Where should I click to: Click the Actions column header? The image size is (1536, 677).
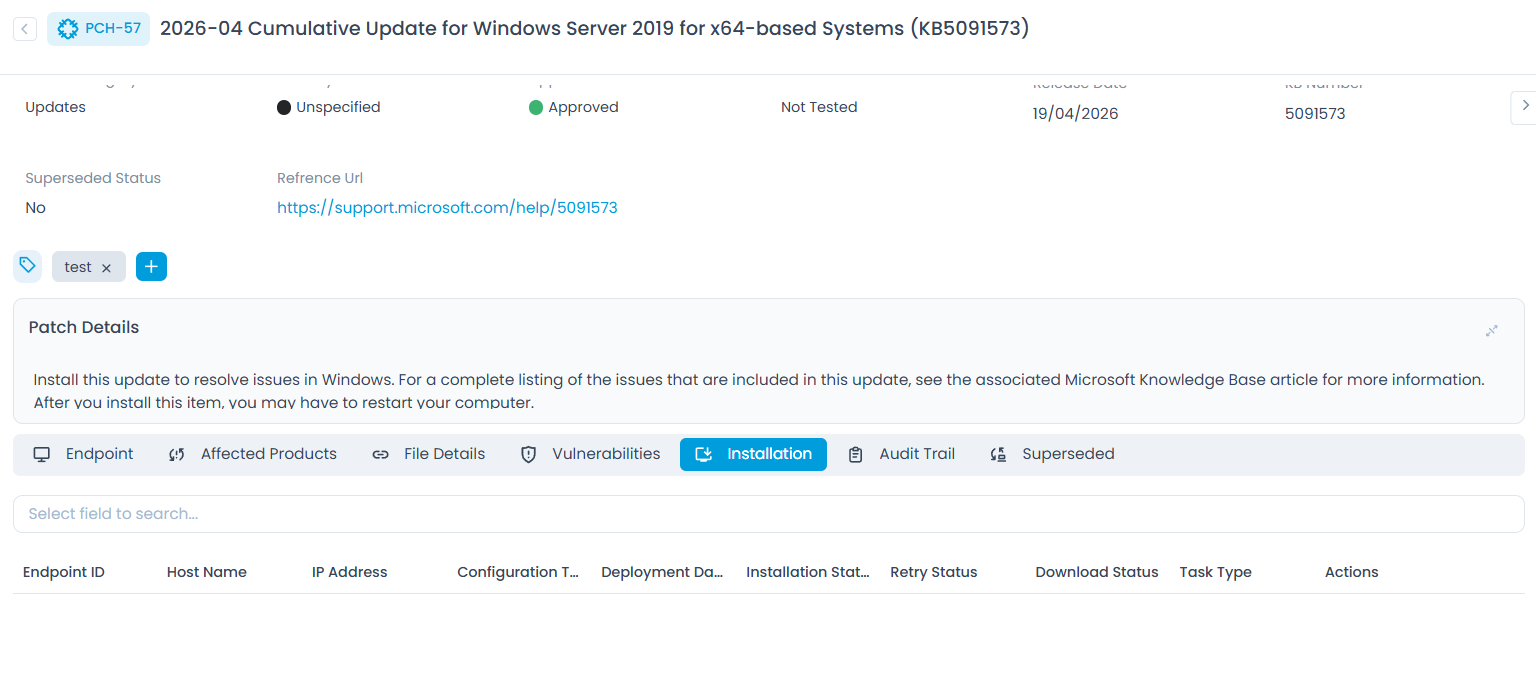point(1352,572)
